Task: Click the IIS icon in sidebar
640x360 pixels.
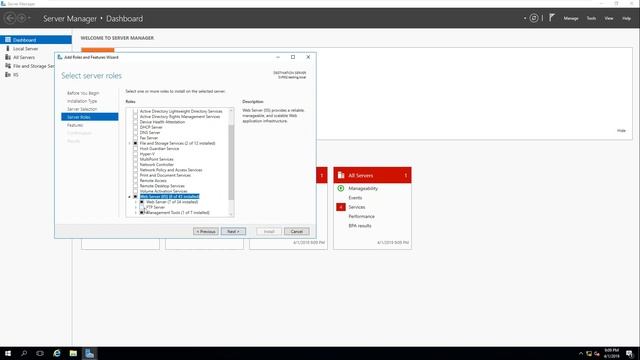Action: (x=8, y=74)
